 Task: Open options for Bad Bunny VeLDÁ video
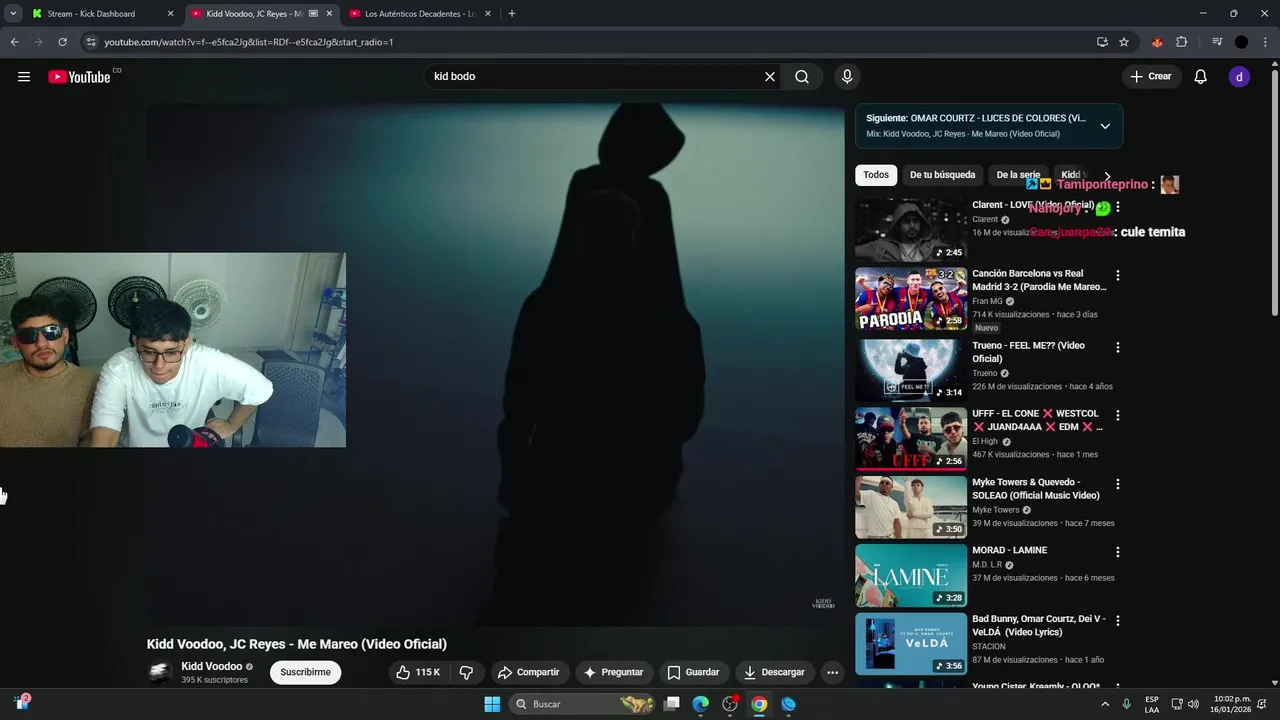[x=1118, y=621]
